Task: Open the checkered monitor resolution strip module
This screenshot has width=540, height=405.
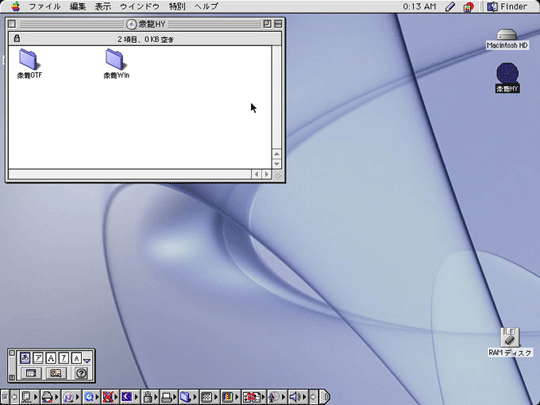Action: click(x=209, y=397)
